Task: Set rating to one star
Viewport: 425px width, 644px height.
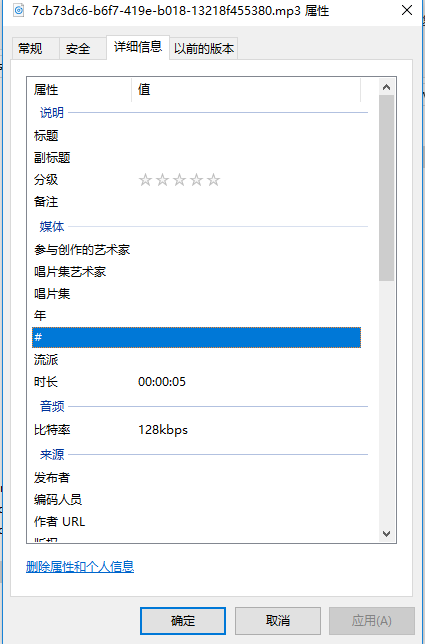Action: [x=145, y=180]
